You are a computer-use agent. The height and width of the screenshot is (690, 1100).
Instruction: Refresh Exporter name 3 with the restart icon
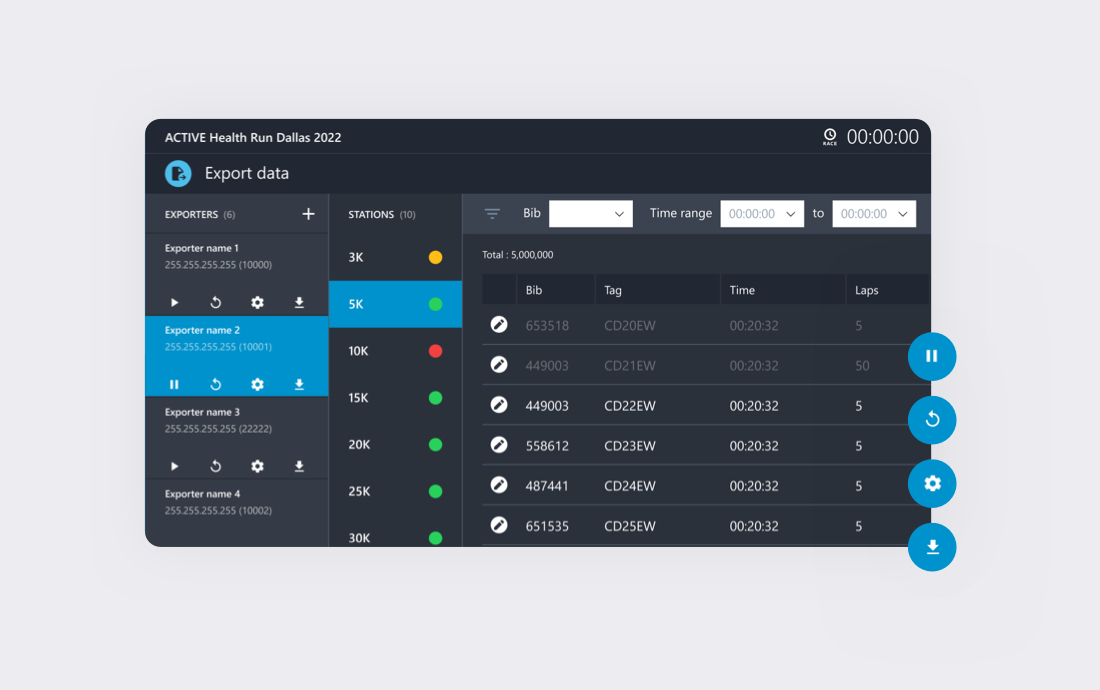pos(215,466)
